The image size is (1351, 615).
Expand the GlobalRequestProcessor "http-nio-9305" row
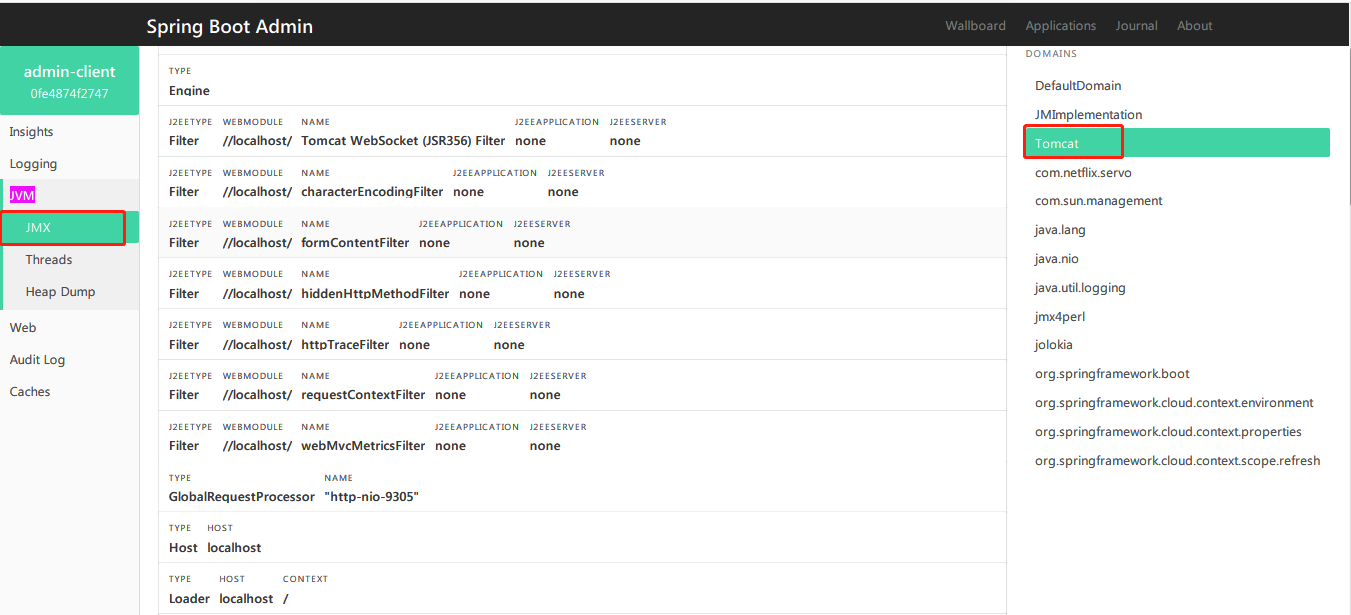582,487
